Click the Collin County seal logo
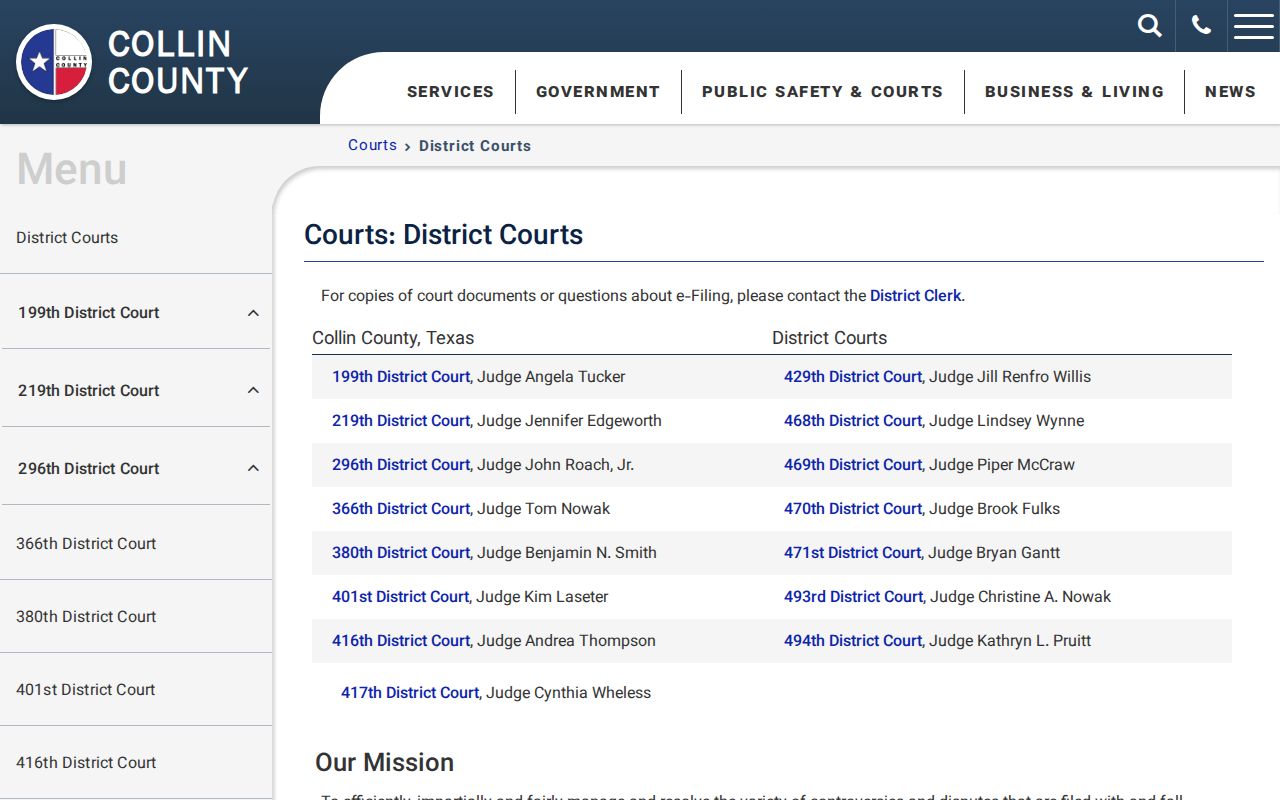Screen dimensions: 1280x800 pos(54,62)
